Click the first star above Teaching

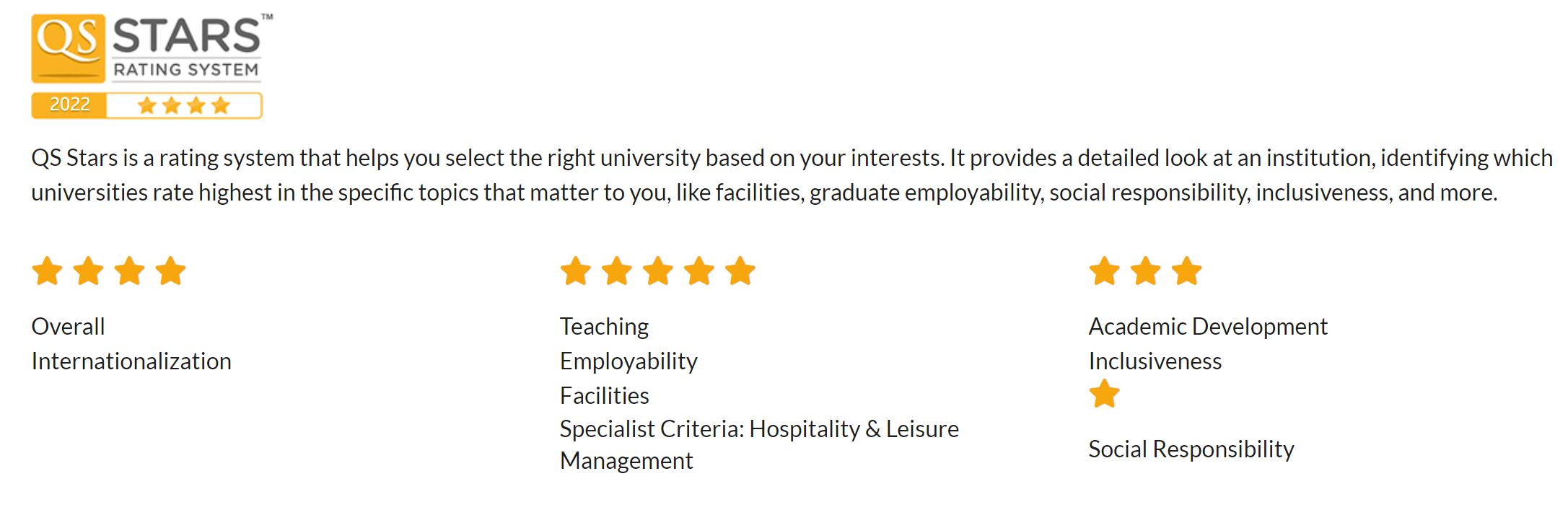(x=575, y=272)
